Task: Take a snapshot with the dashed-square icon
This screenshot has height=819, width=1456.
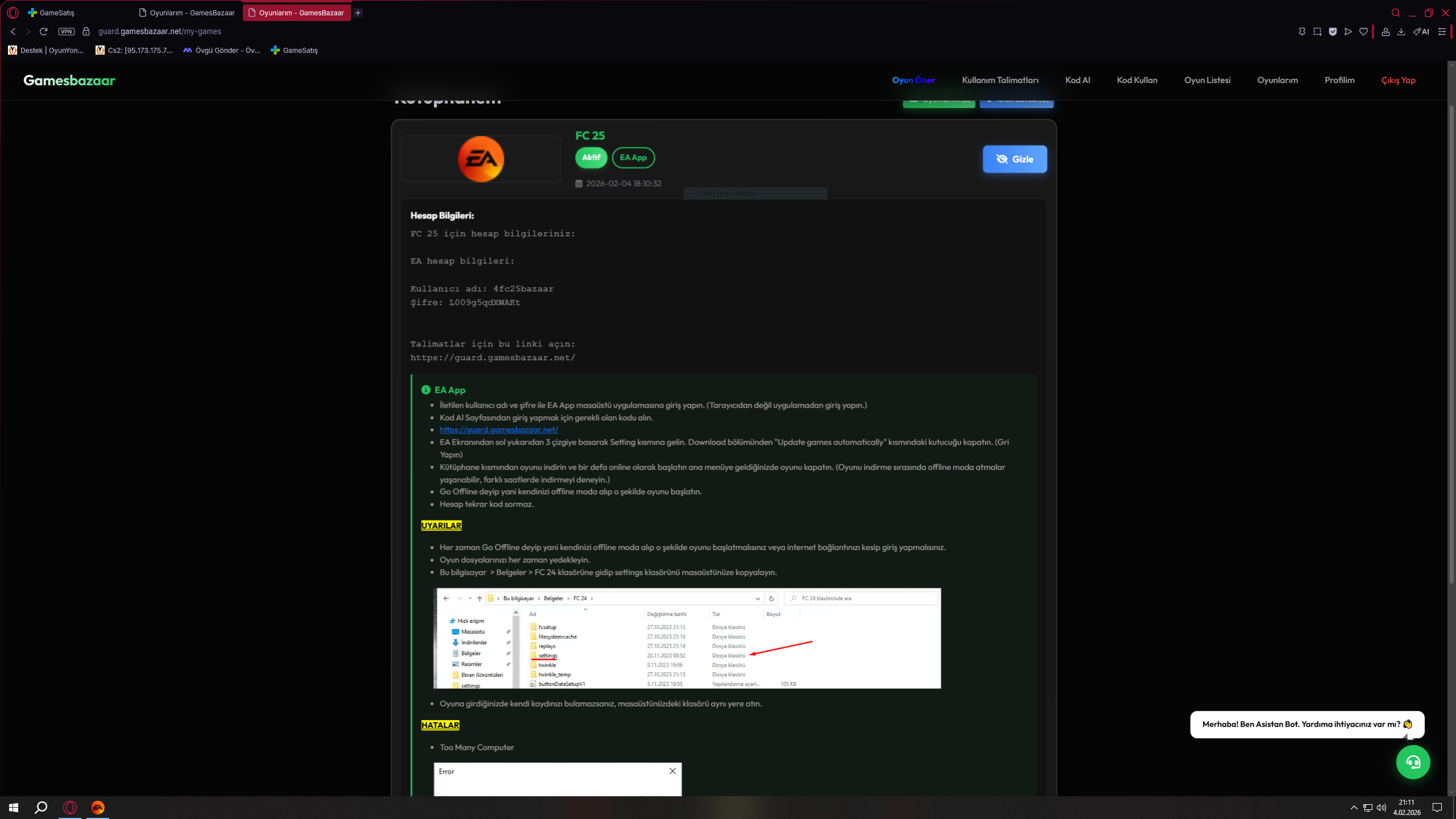Action: [x=1317, y=31]
